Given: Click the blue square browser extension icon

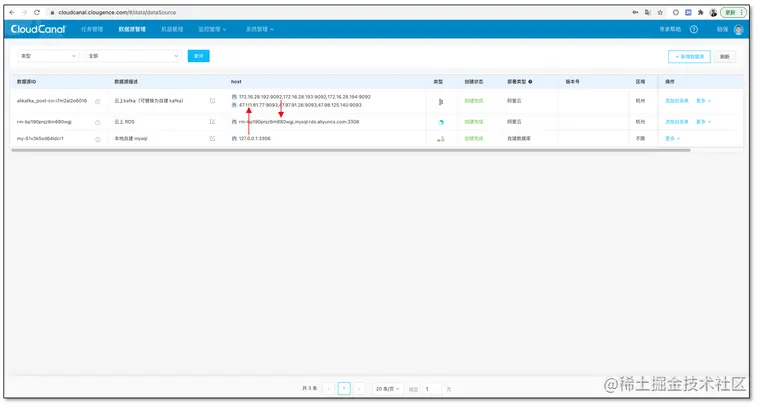Looking at the screenshot, I should [x=688, y=13].
